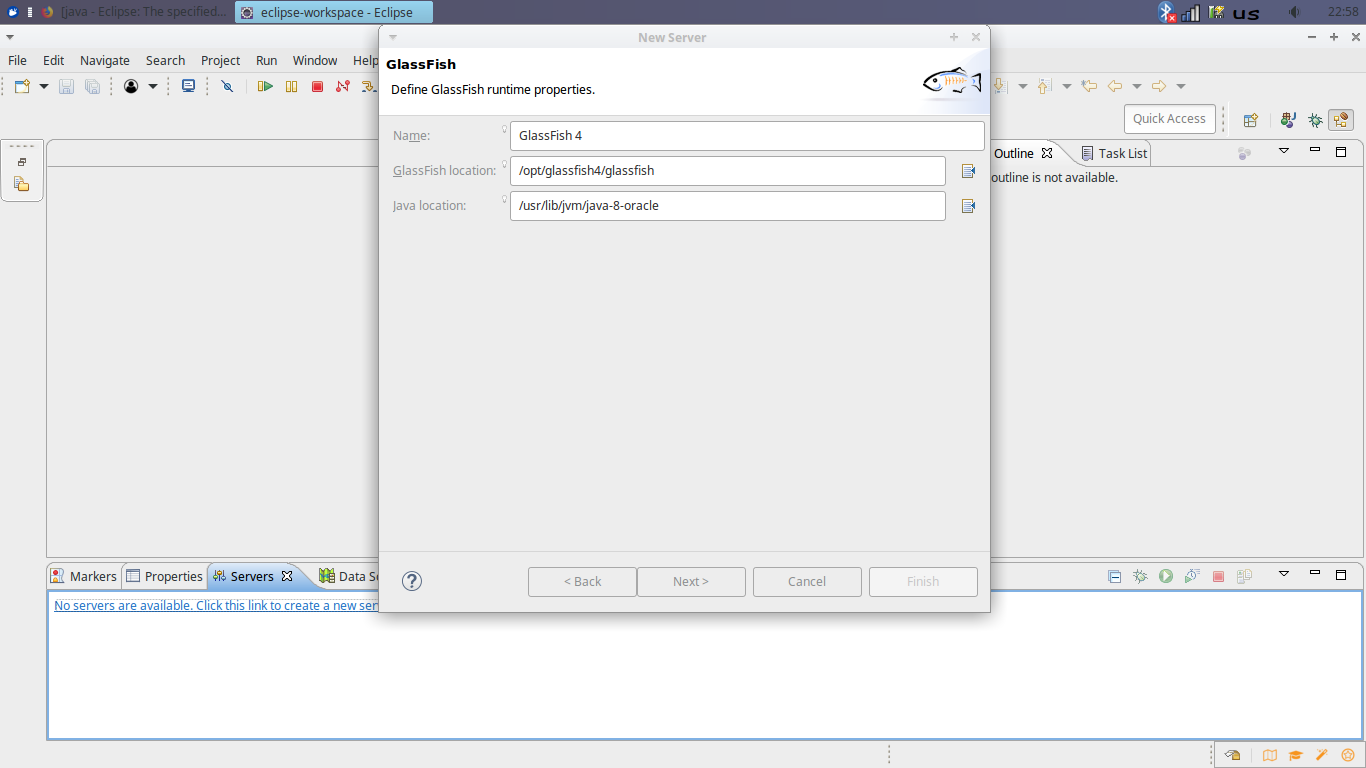
Task: Open help in the New Server dialog
Action: tap(412, 581)
